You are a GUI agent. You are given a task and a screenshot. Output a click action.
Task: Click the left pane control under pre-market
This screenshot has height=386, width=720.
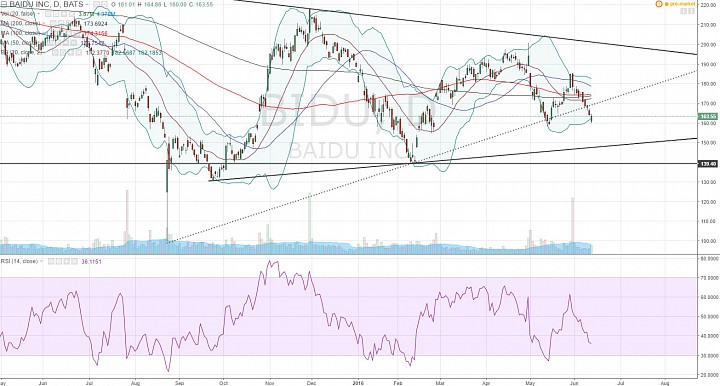[684, 11]
